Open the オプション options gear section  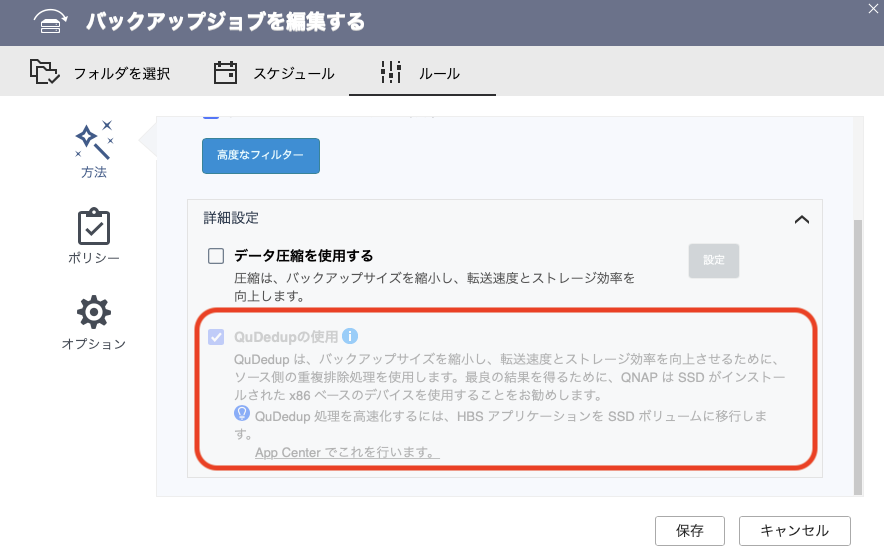[94, 323]
